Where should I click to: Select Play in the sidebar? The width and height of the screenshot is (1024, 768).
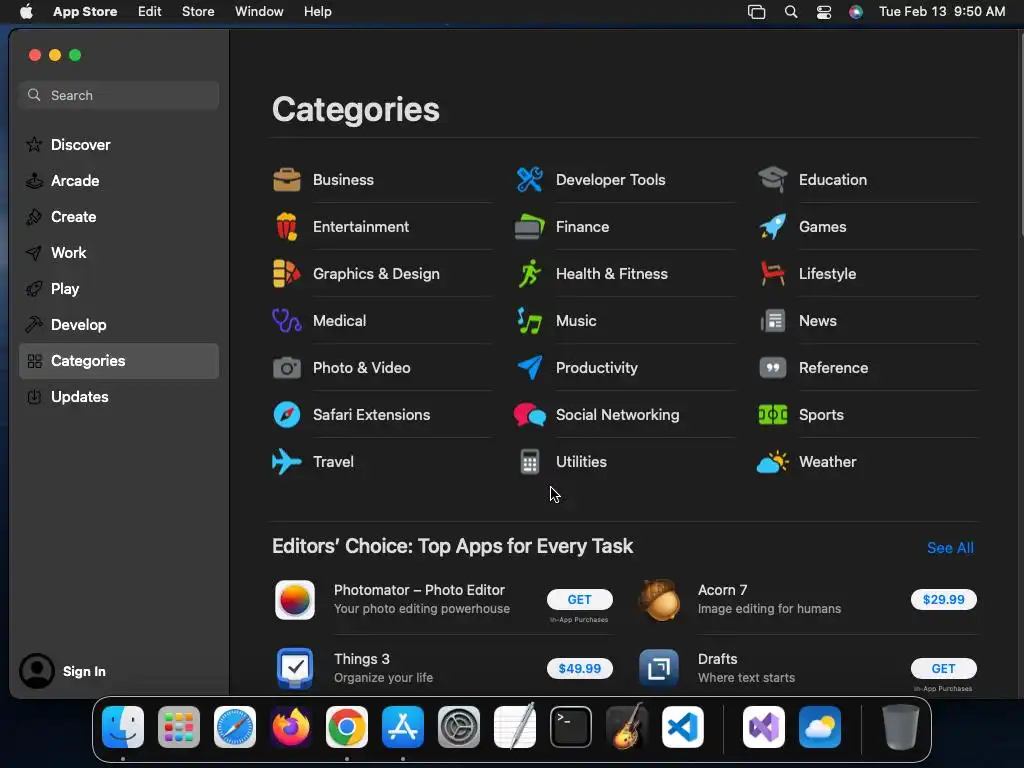(119, 289)
